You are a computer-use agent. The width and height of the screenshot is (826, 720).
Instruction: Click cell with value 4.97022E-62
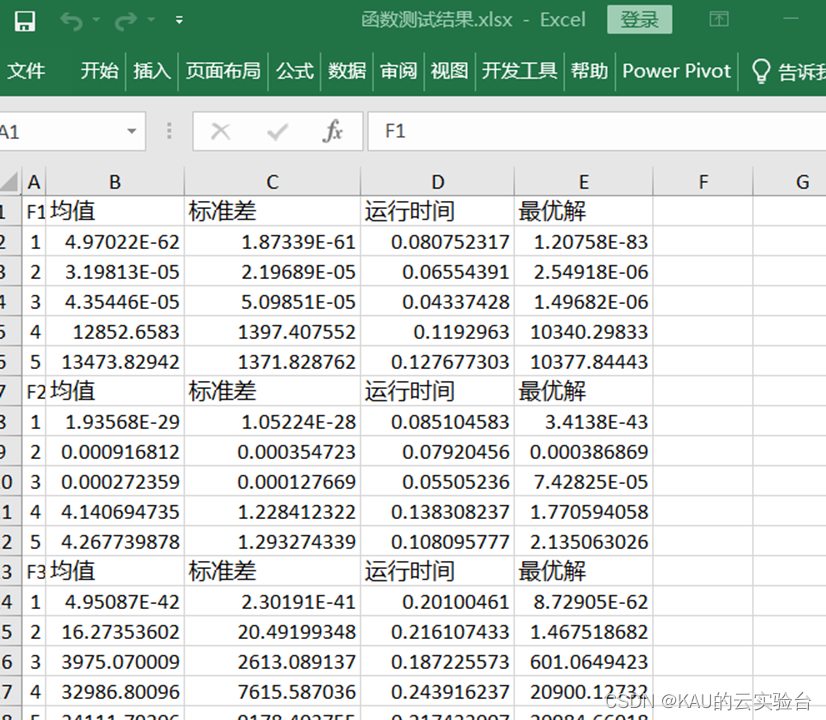click(x=115, y=242)
